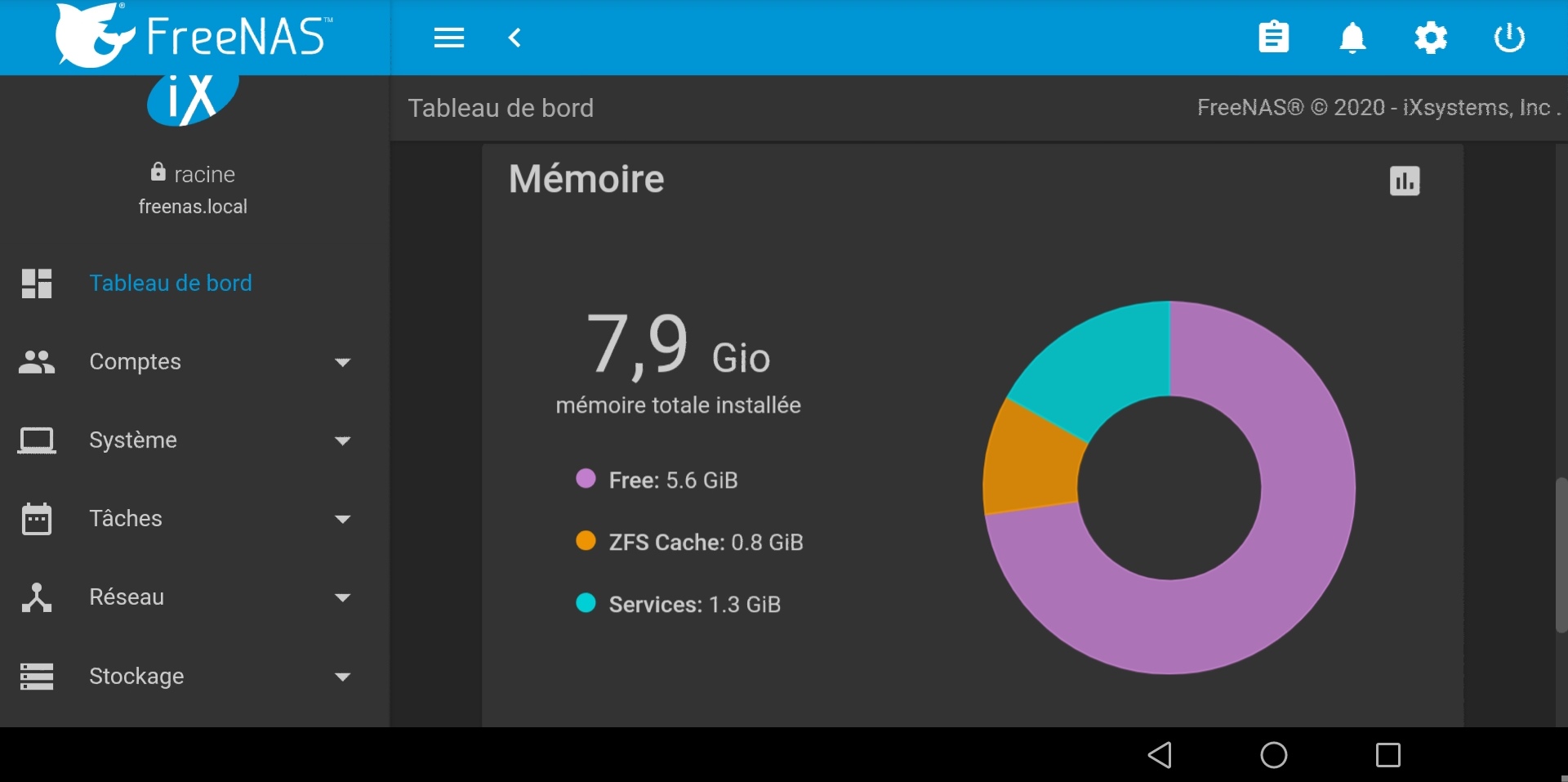Click the Comptes people icon
The width and height of the screenshot is (1568, 782).
click(37, 362)
